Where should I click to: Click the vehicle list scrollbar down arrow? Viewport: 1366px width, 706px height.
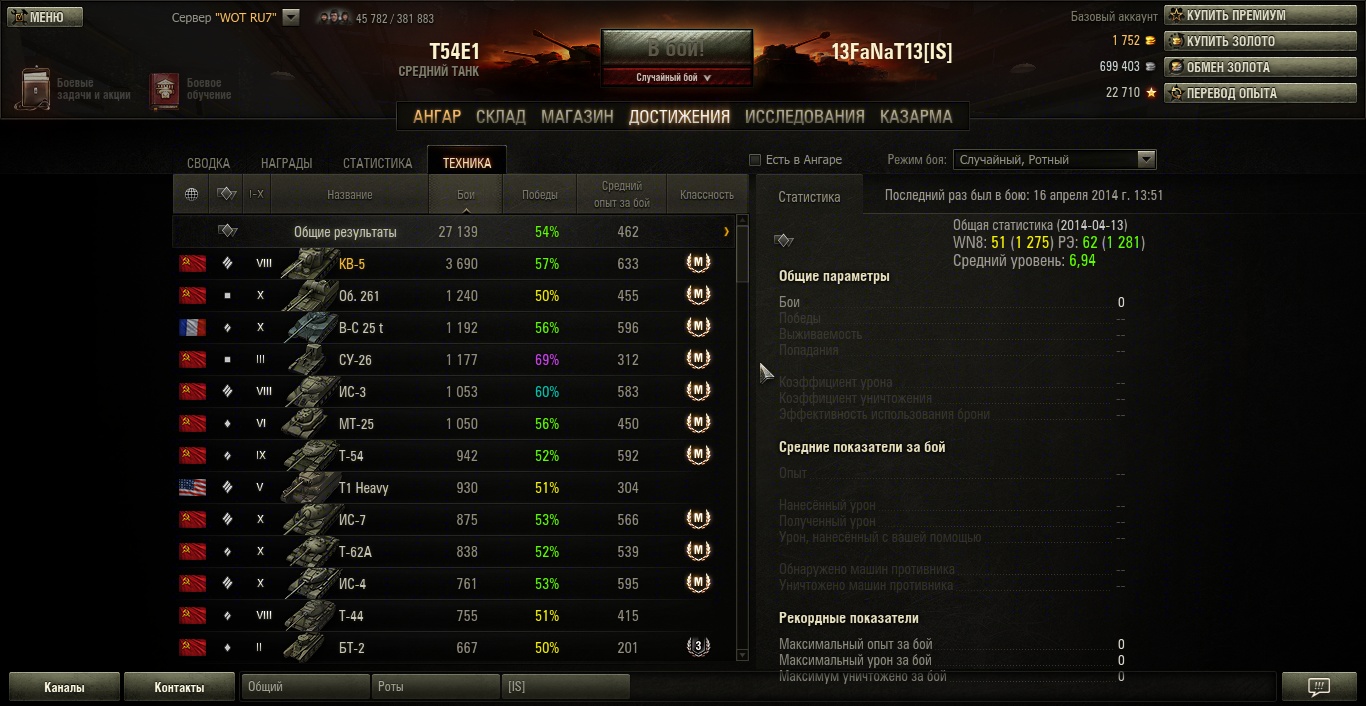(742, 655)
